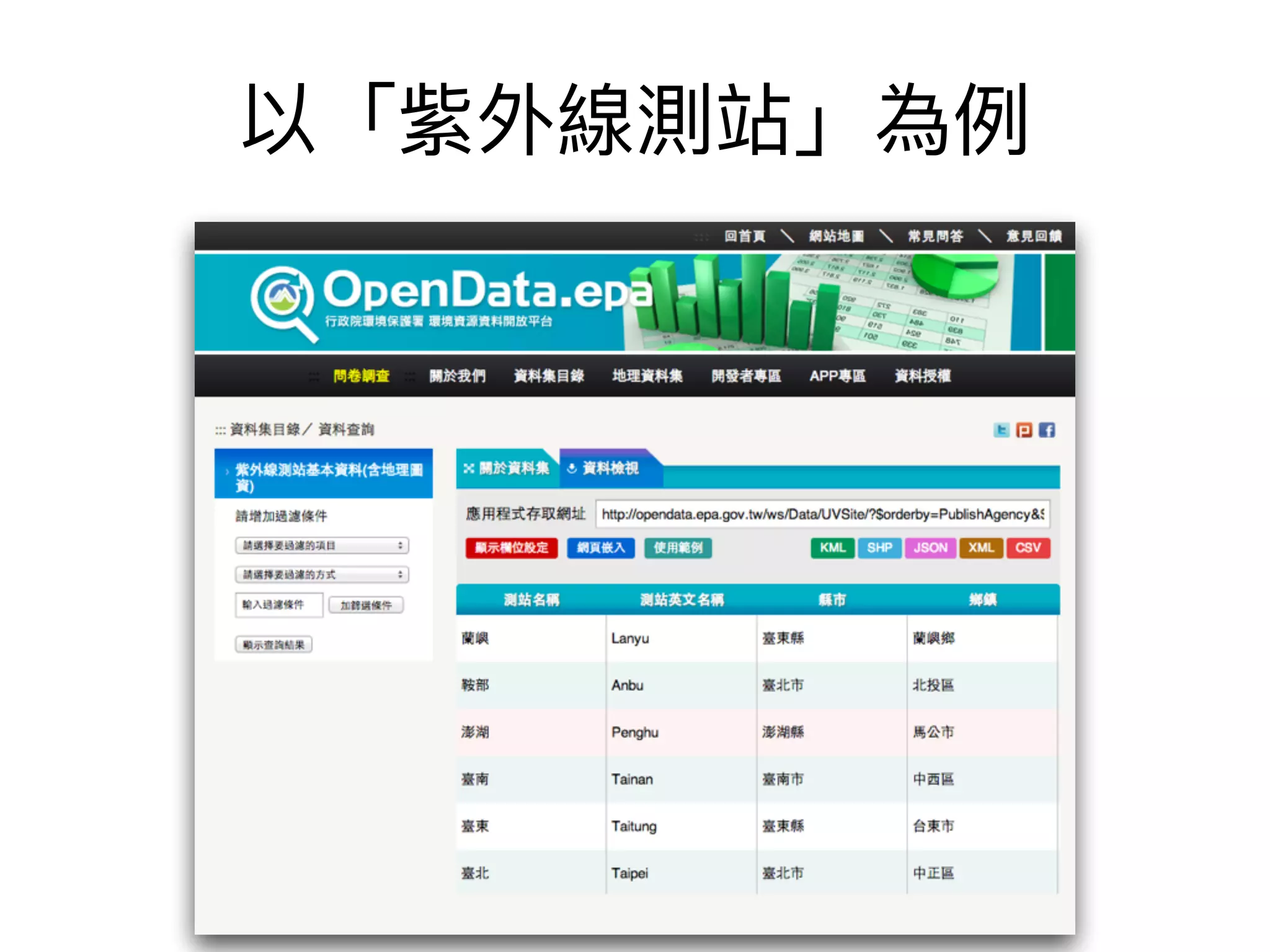1270x952 pixels.
Task: Click the 使用範例 button
Action: [678, 548]
